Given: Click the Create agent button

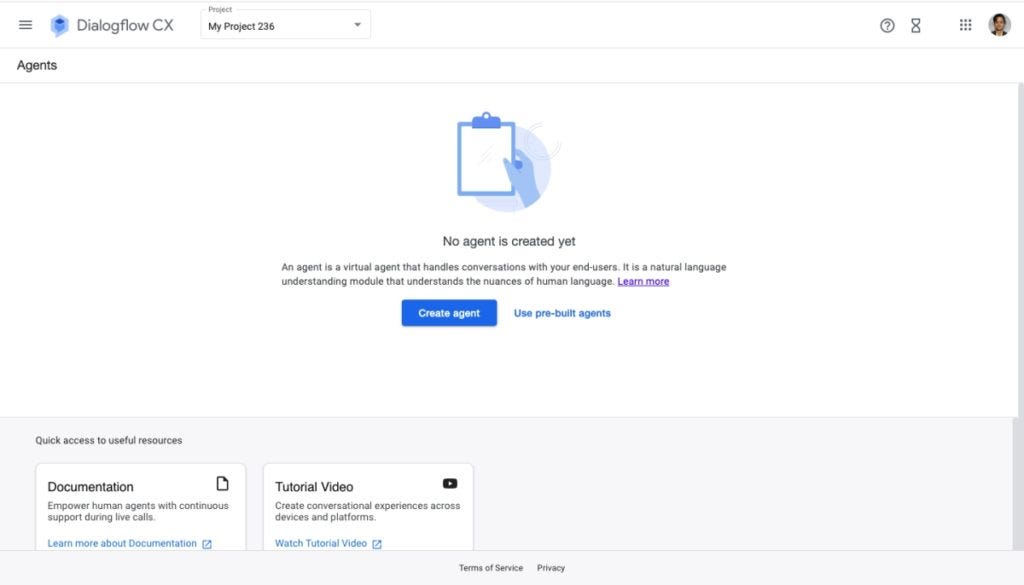Looking at the screenshot, I should pyautogui.click(x=449, y=313).
